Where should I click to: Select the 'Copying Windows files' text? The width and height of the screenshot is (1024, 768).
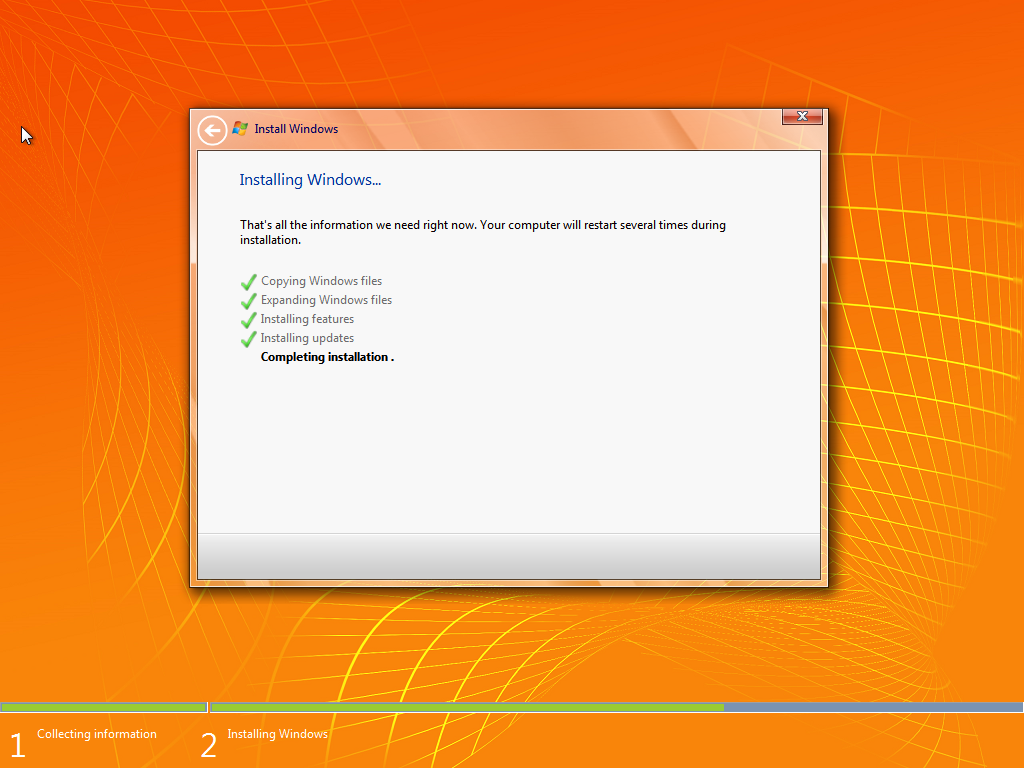pyautogui.click(x=321, y=281)
